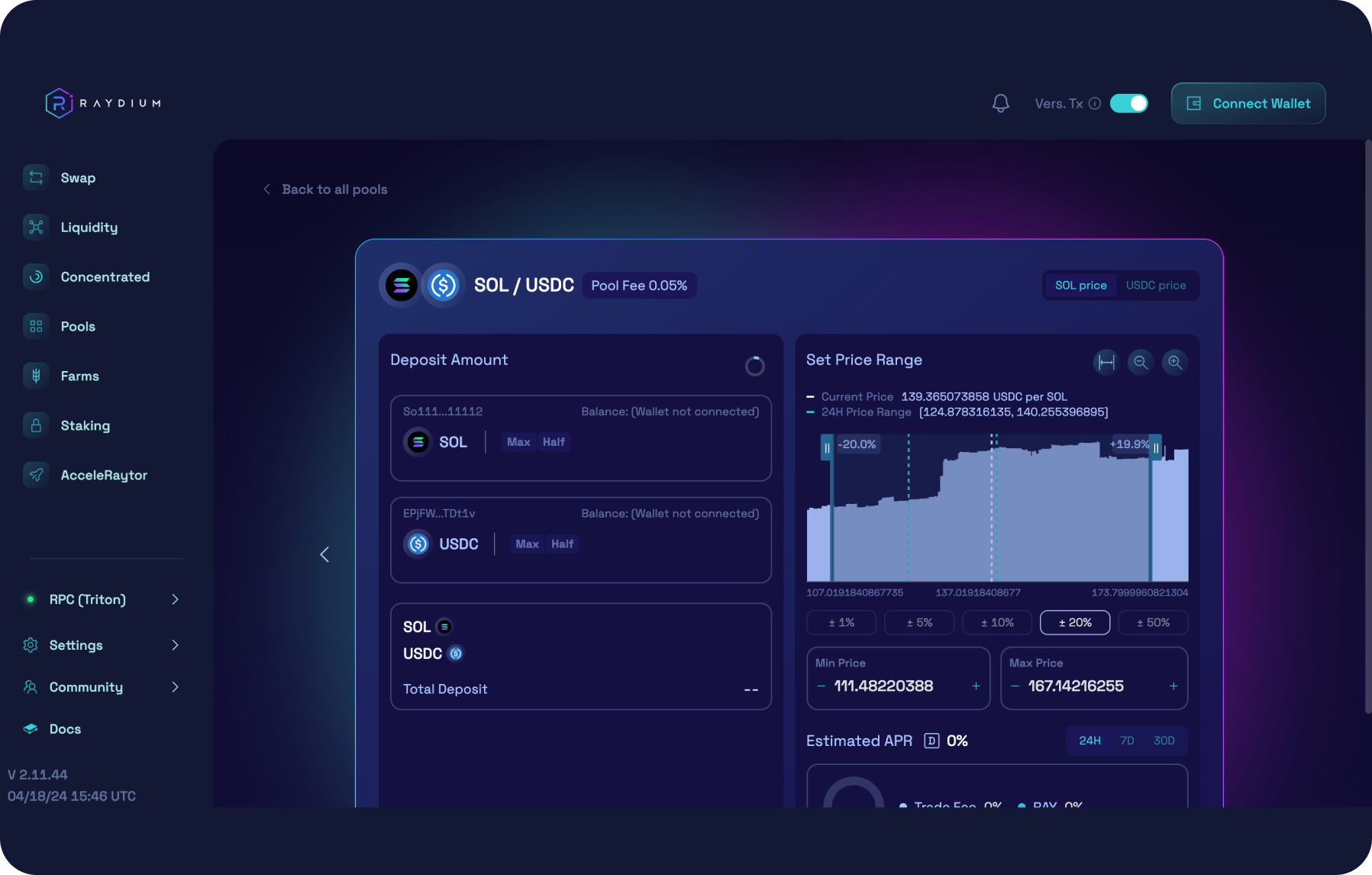Disable the Vers. Tx toggle

pyautogui.click(x=1129, y=103)
